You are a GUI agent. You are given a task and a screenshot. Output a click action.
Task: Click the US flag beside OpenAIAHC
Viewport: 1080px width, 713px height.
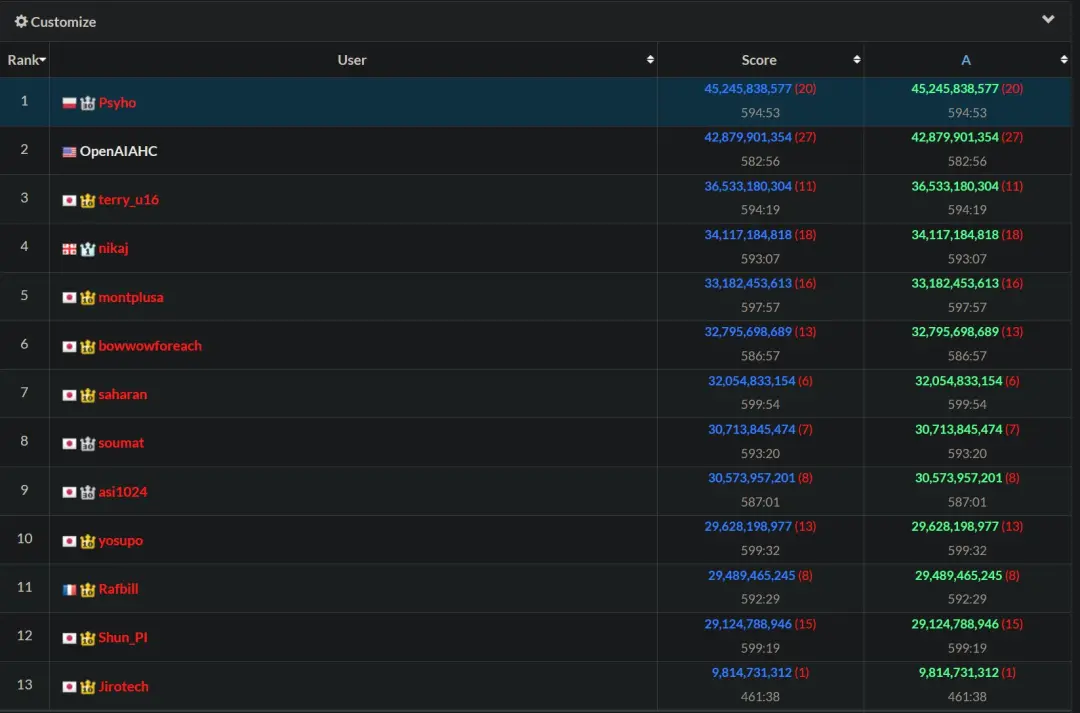[69, 152]
